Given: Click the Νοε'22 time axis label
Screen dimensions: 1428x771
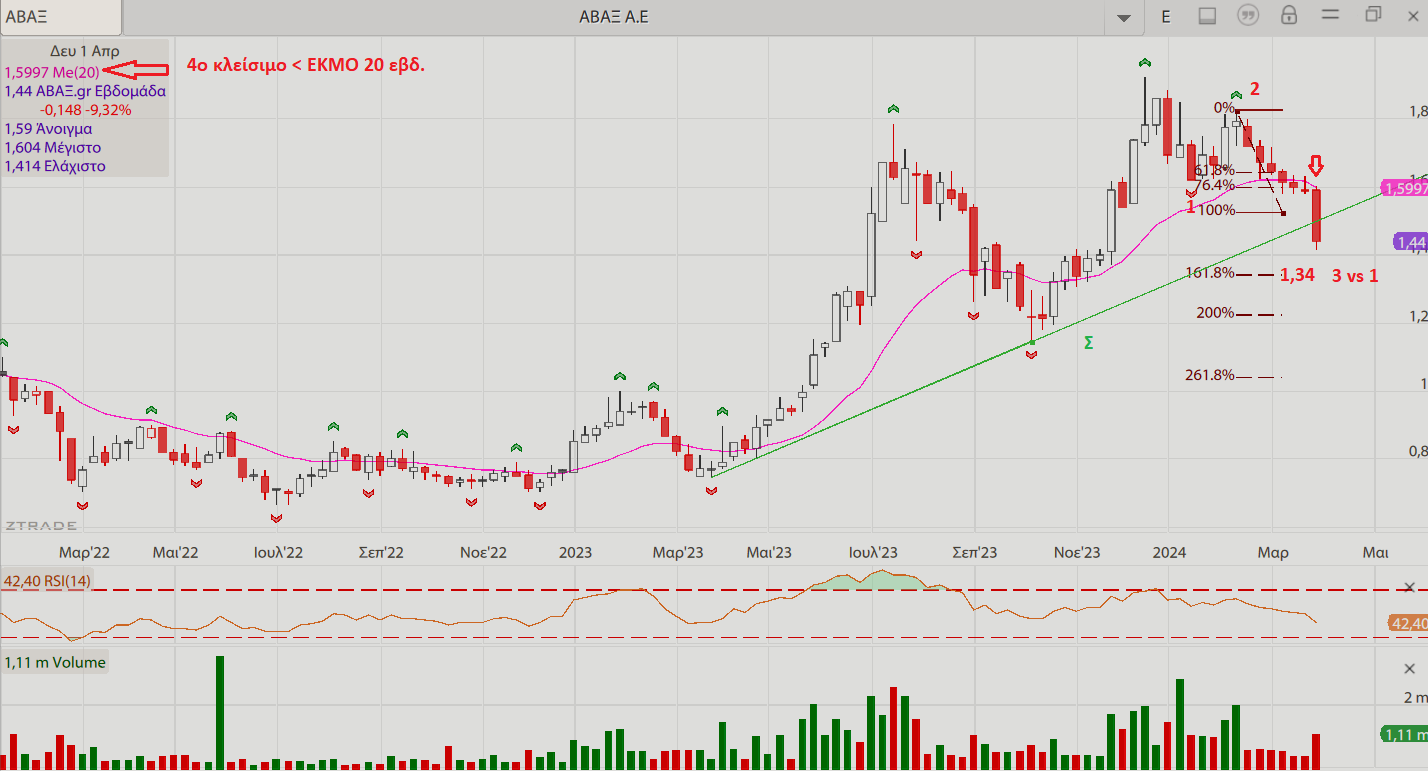Looking at the screenshot, I should [484, 552].
